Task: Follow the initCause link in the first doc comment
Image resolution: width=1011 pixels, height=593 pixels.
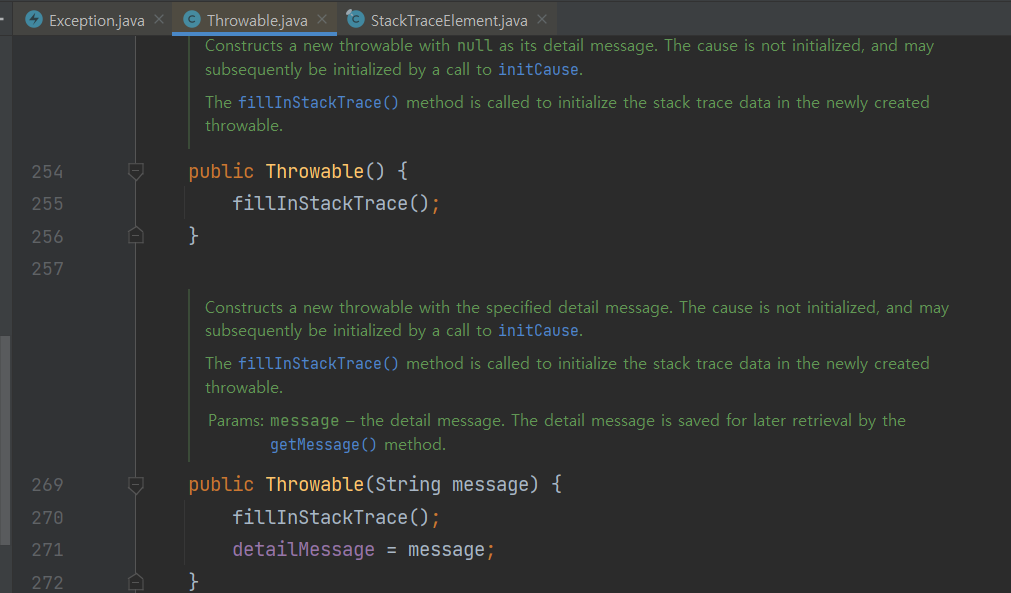Action: click(538, 70)
